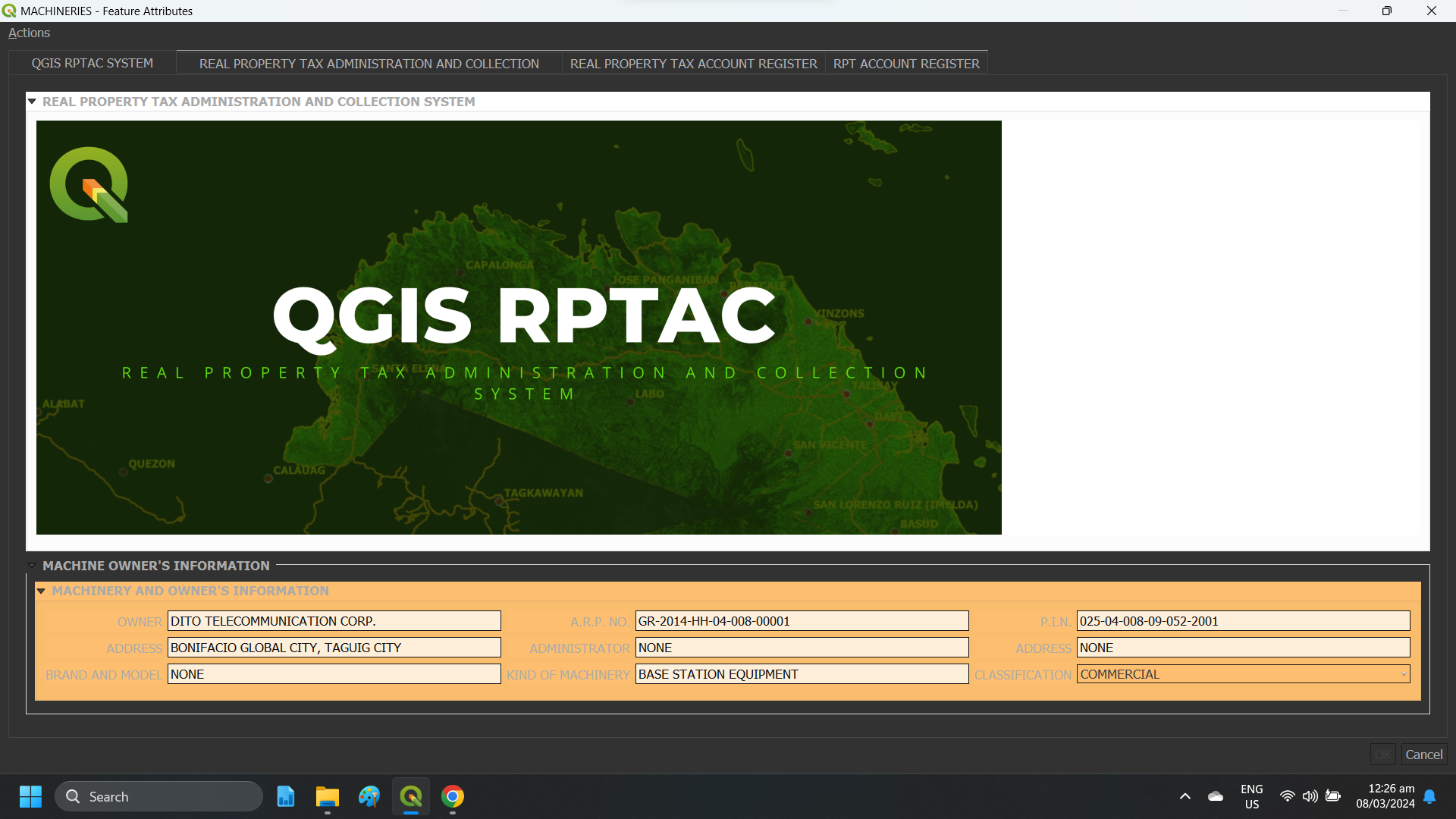Click the QGIS logo in the title bar
1456x819 pixels.
pos(9,11)
